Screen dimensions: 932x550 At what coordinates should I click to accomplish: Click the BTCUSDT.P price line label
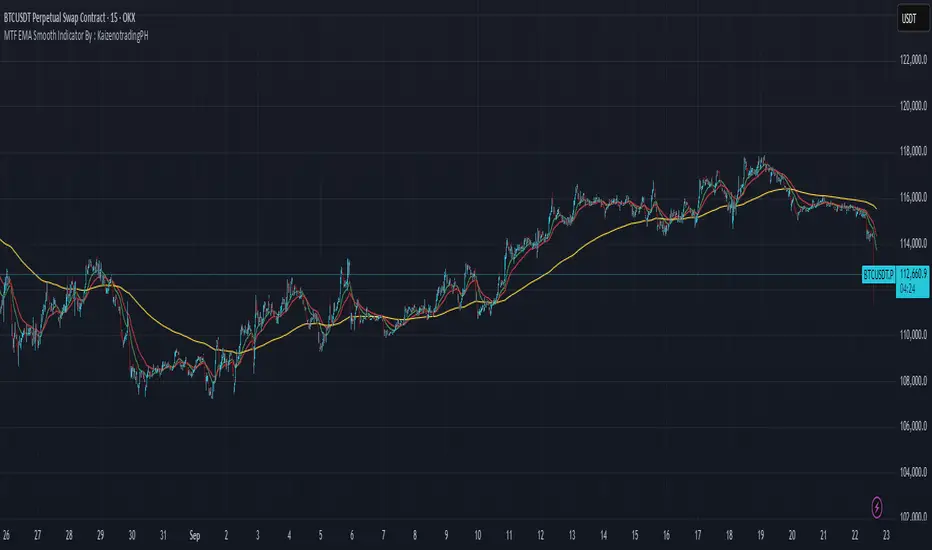click(878, 275)
